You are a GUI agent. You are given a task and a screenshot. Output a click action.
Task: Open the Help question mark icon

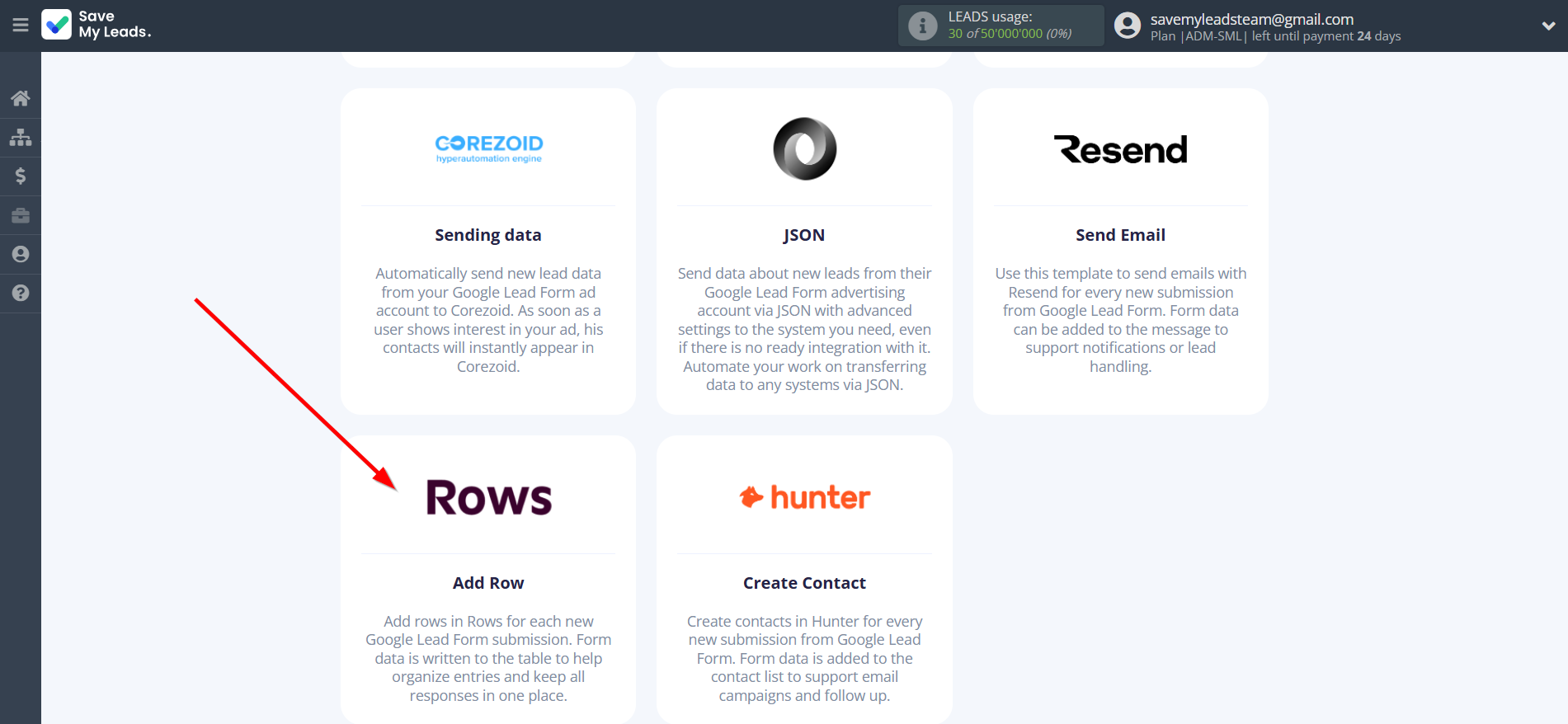click(21, 293)
